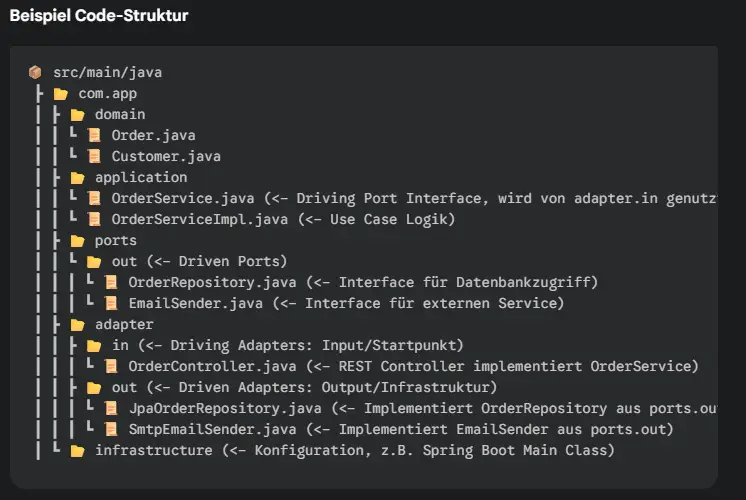Image resolution: width=746 pixels, height=500 pixels.
Task: Click the OrderService.java file icon
Action: [94, 198]
